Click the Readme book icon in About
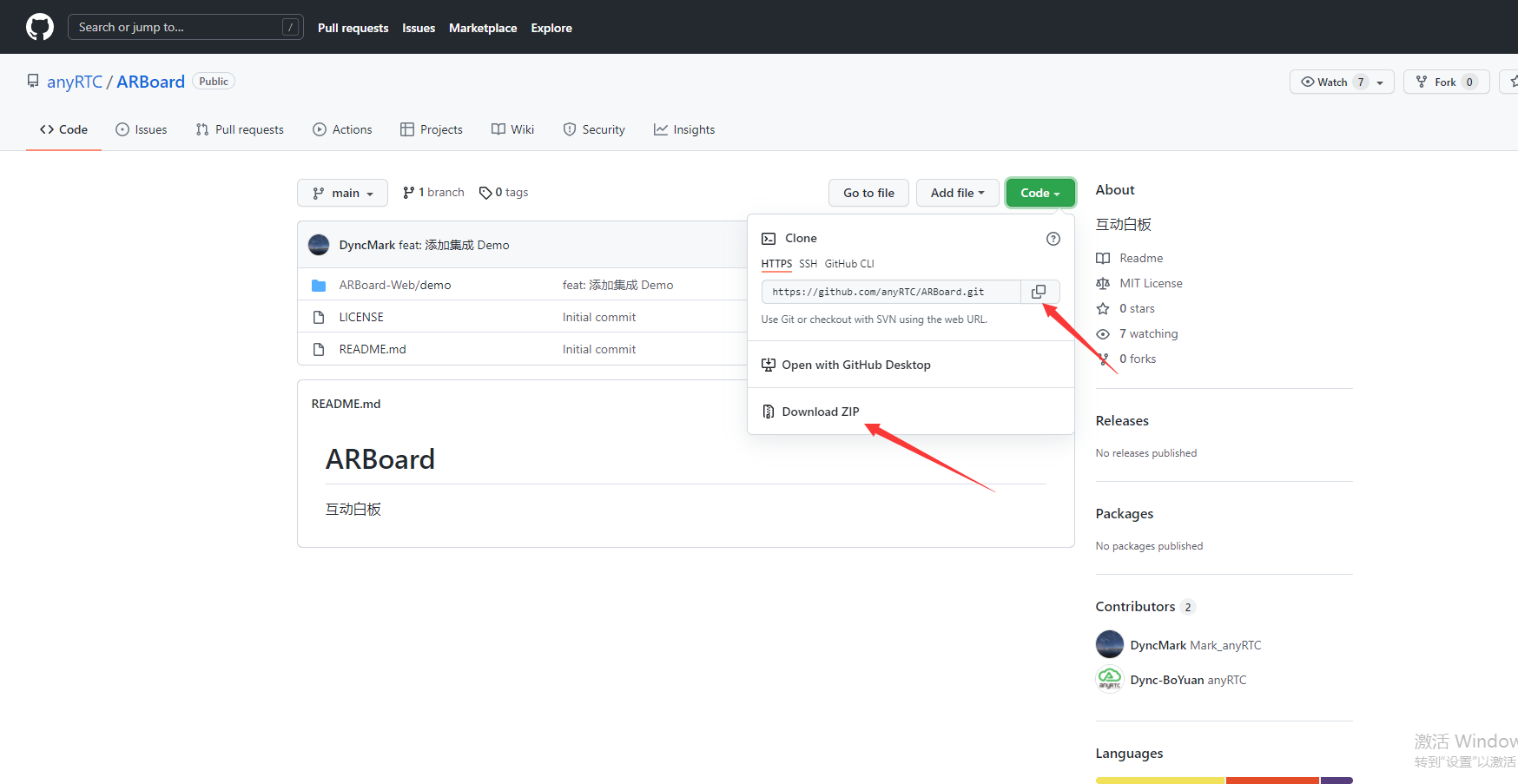Screen dimensions: 1518x784 [1103, 258]
